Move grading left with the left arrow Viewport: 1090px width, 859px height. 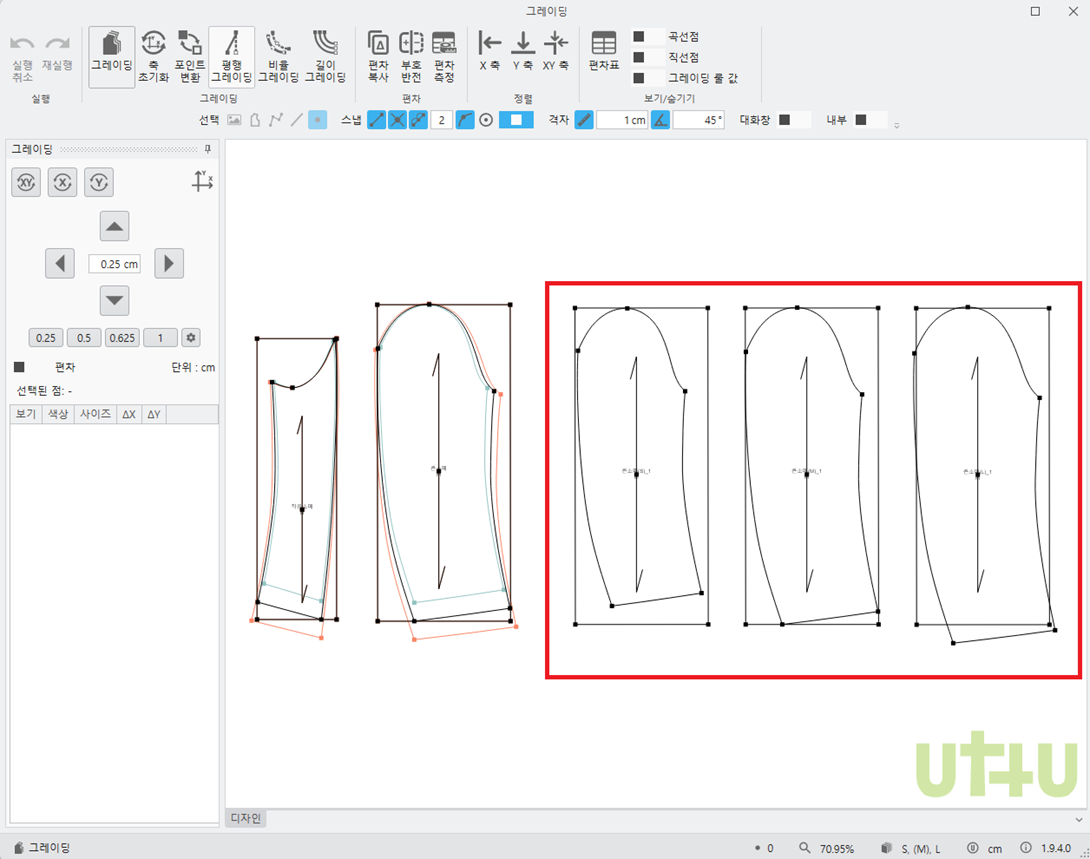point(60,263)
